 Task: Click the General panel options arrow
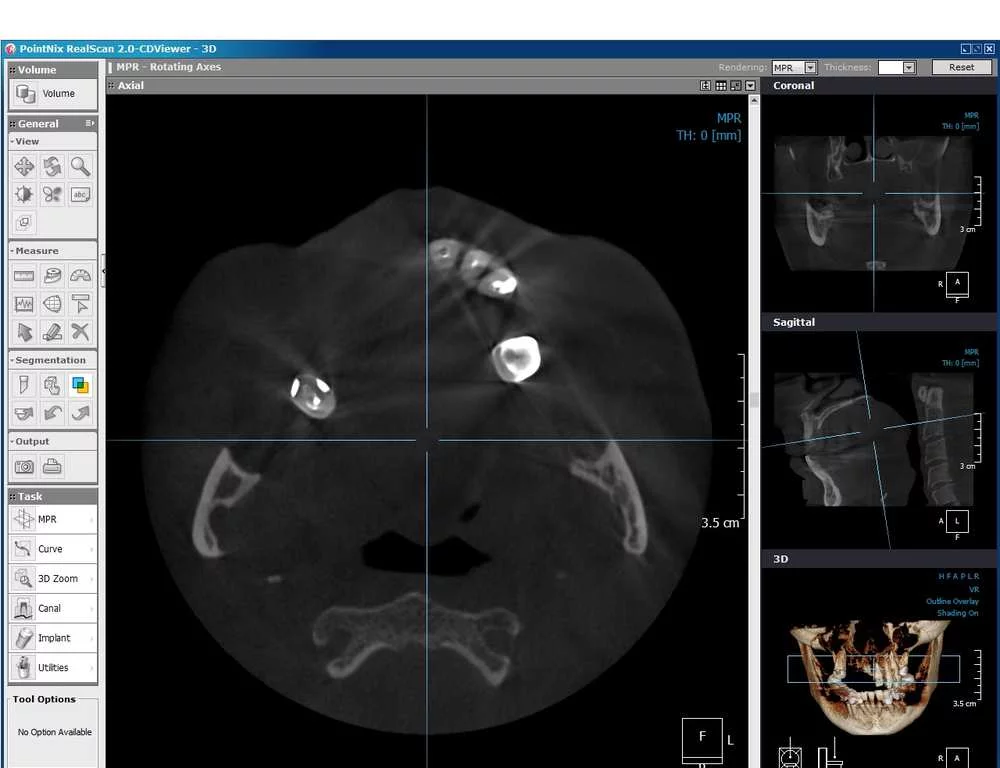pos(90,123)
